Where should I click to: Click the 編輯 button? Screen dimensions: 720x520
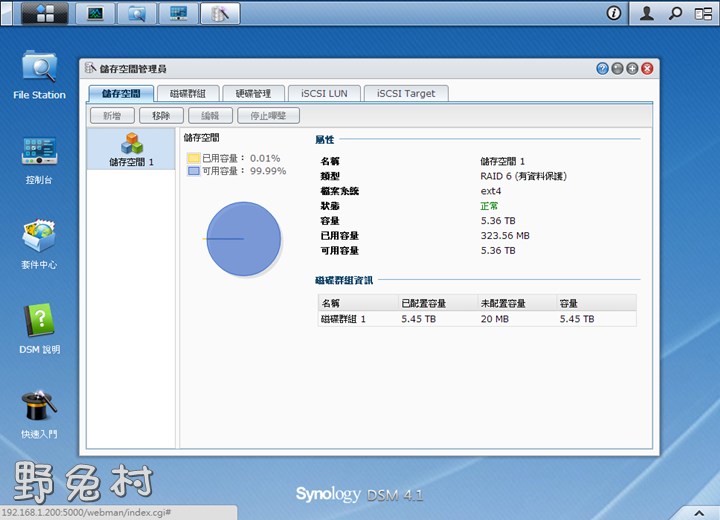click(x=210, y=116)
